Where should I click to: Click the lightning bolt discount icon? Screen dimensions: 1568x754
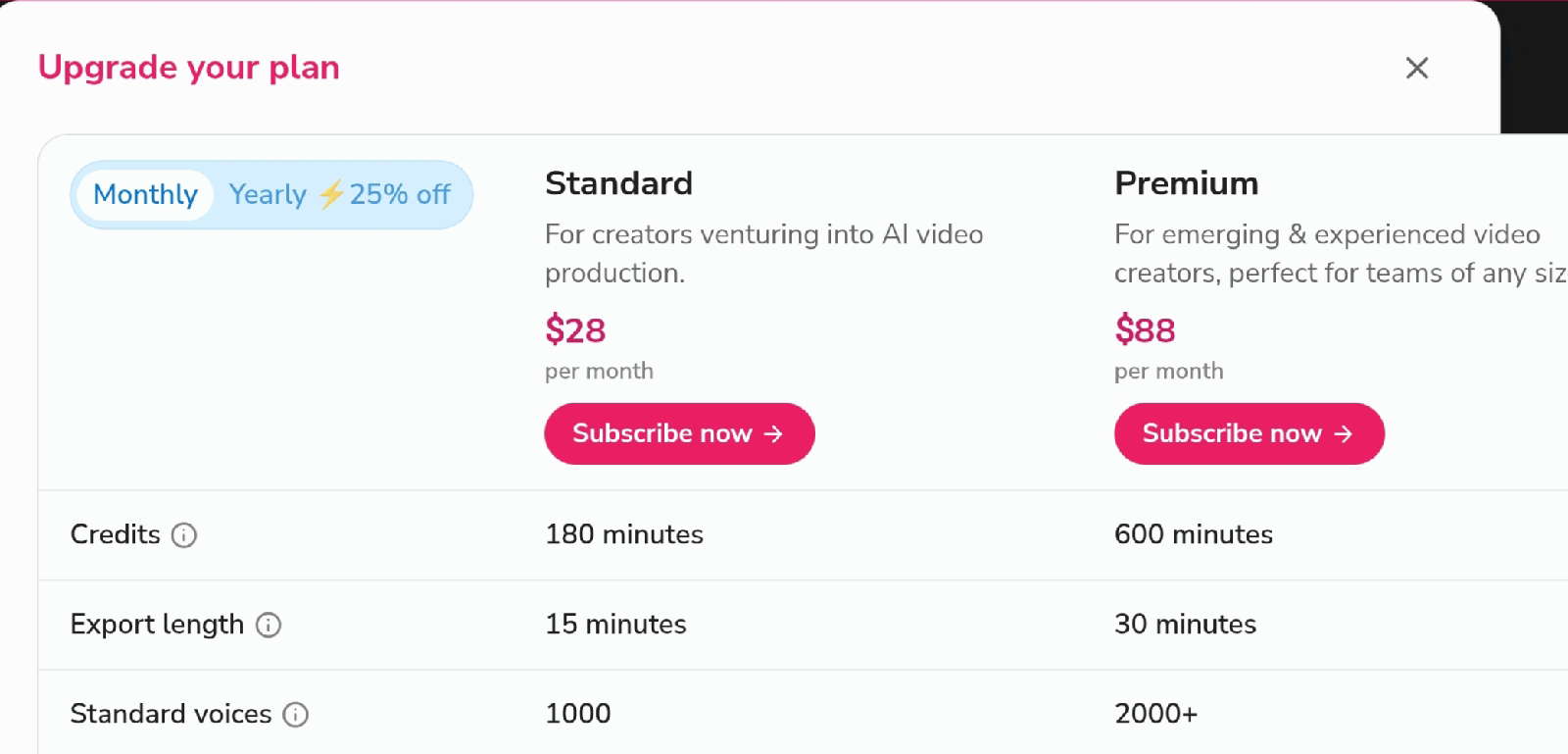click(331, 194)
